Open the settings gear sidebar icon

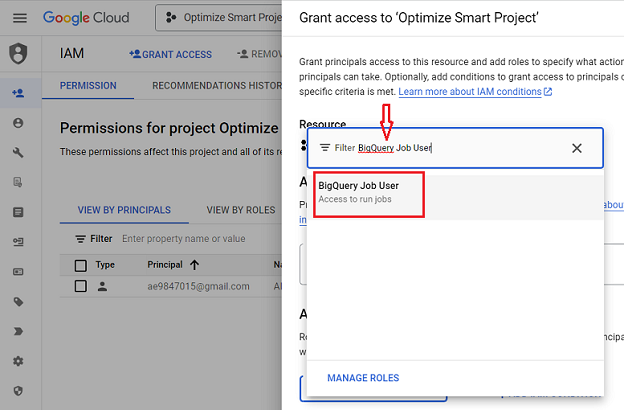click(x=18, y=361)
